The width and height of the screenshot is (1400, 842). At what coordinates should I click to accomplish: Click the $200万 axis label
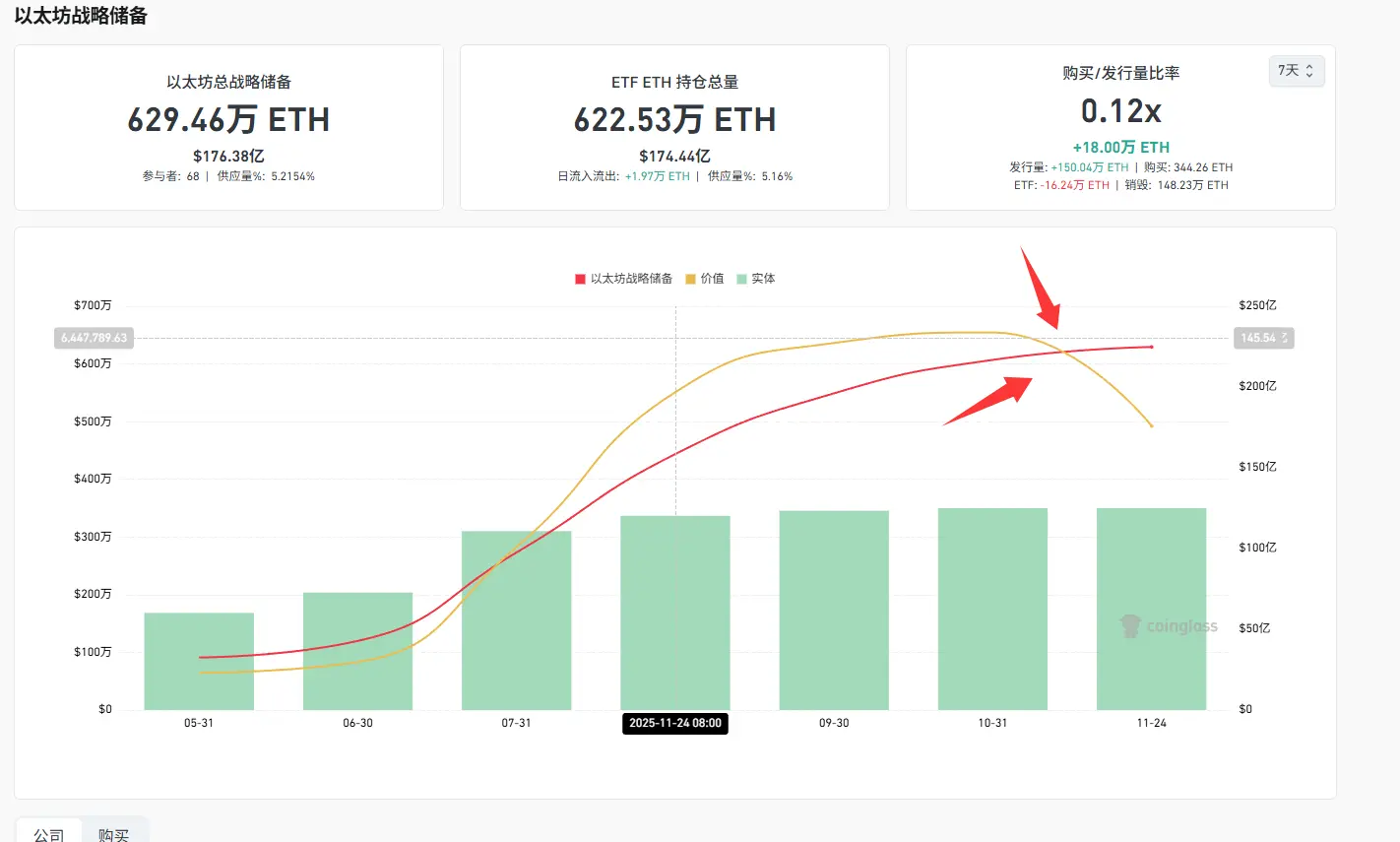(x=93, y=594)
